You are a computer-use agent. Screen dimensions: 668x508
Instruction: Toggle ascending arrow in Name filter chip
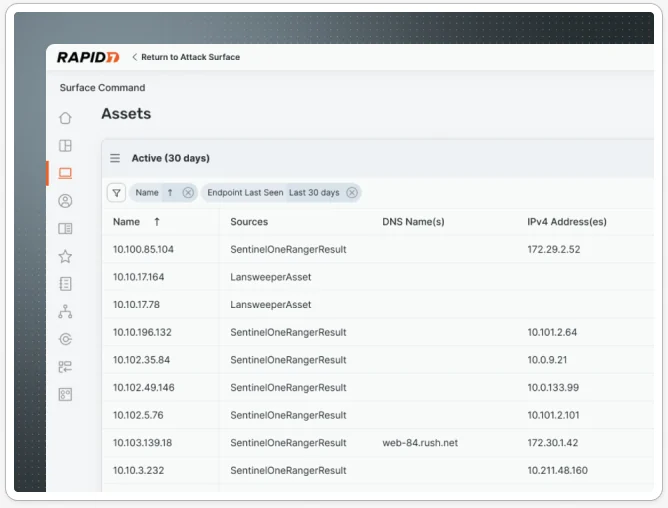click(170, 193)
